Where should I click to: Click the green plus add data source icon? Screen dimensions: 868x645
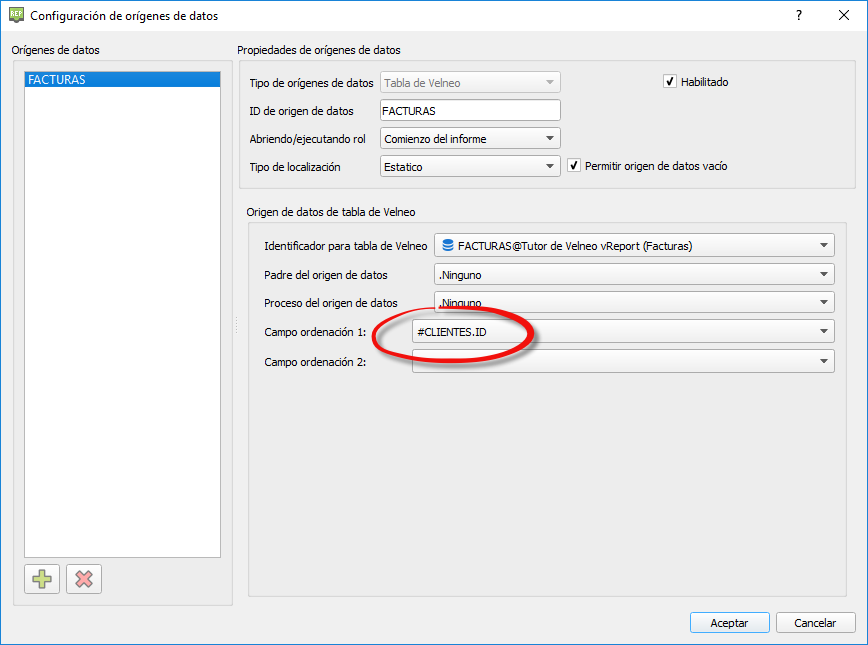(43, 579)
